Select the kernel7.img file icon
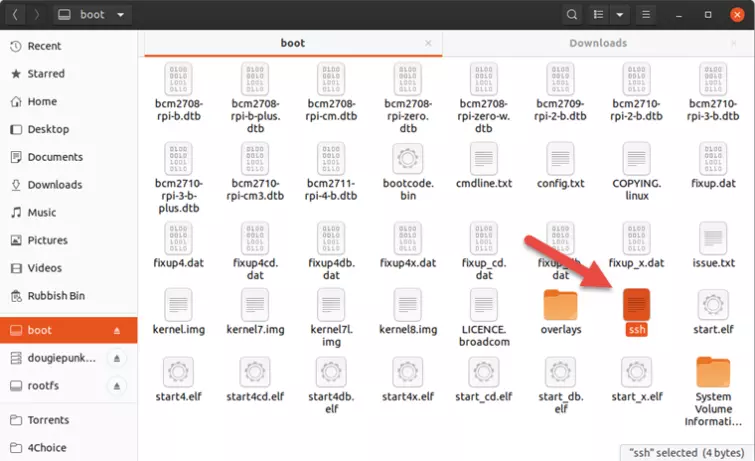Viewport: 755px width, 461px height. (255, 304)
